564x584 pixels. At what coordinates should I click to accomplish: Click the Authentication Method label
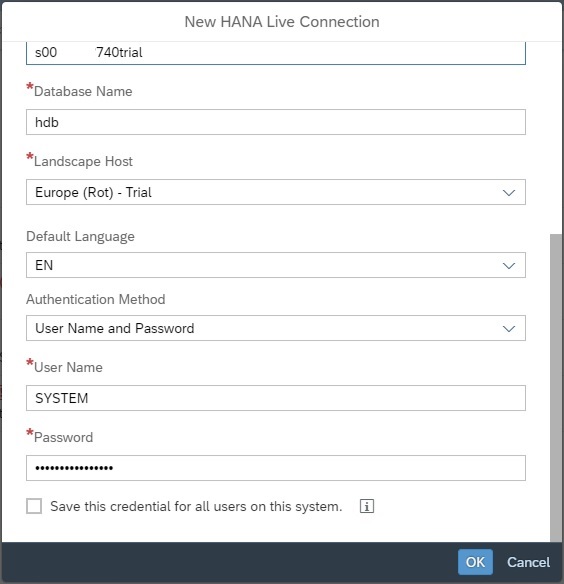tap(96, 299)
